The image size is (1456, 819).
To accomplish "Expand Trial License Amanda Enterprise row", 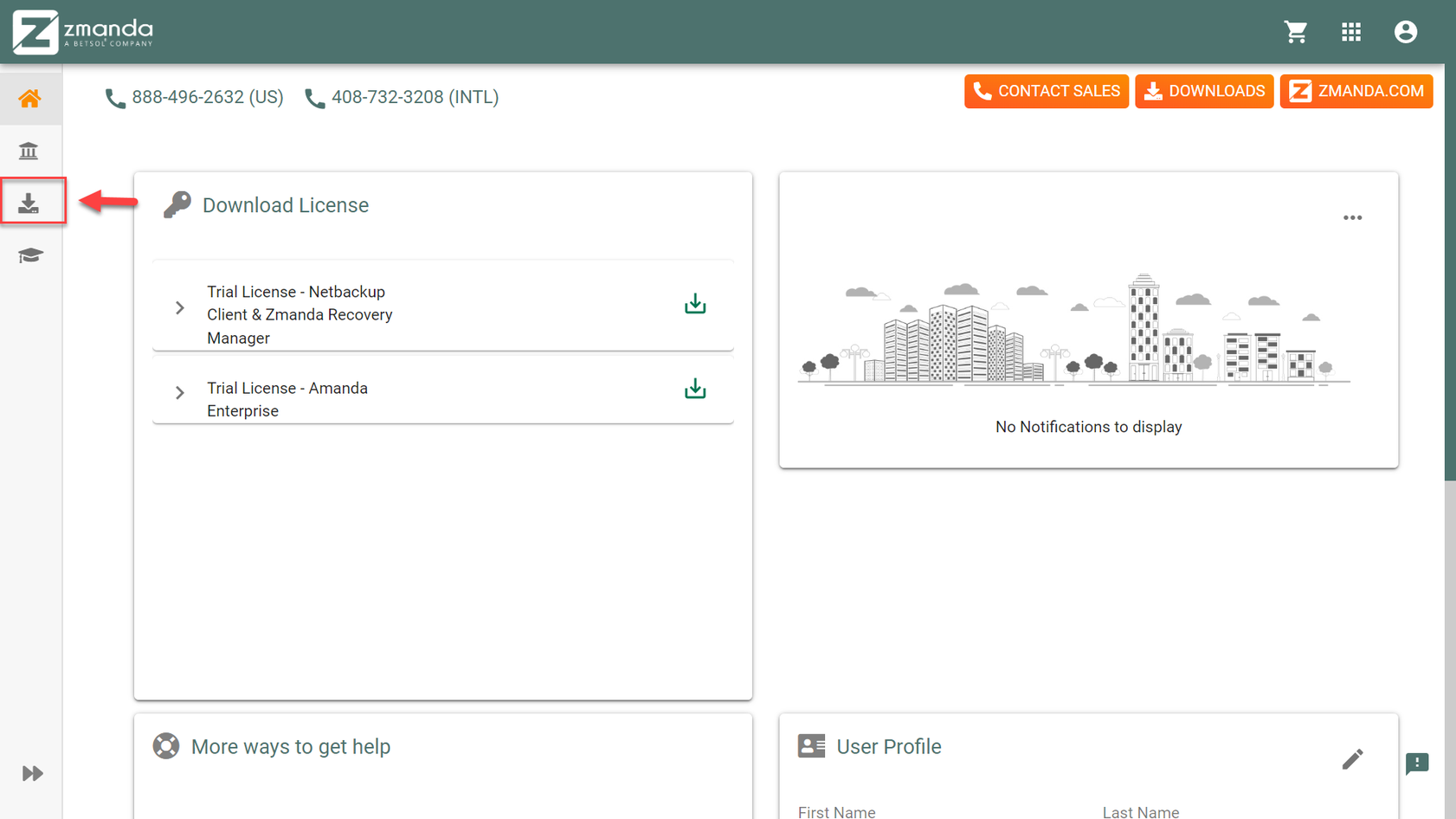I will (x=180, y=393).
